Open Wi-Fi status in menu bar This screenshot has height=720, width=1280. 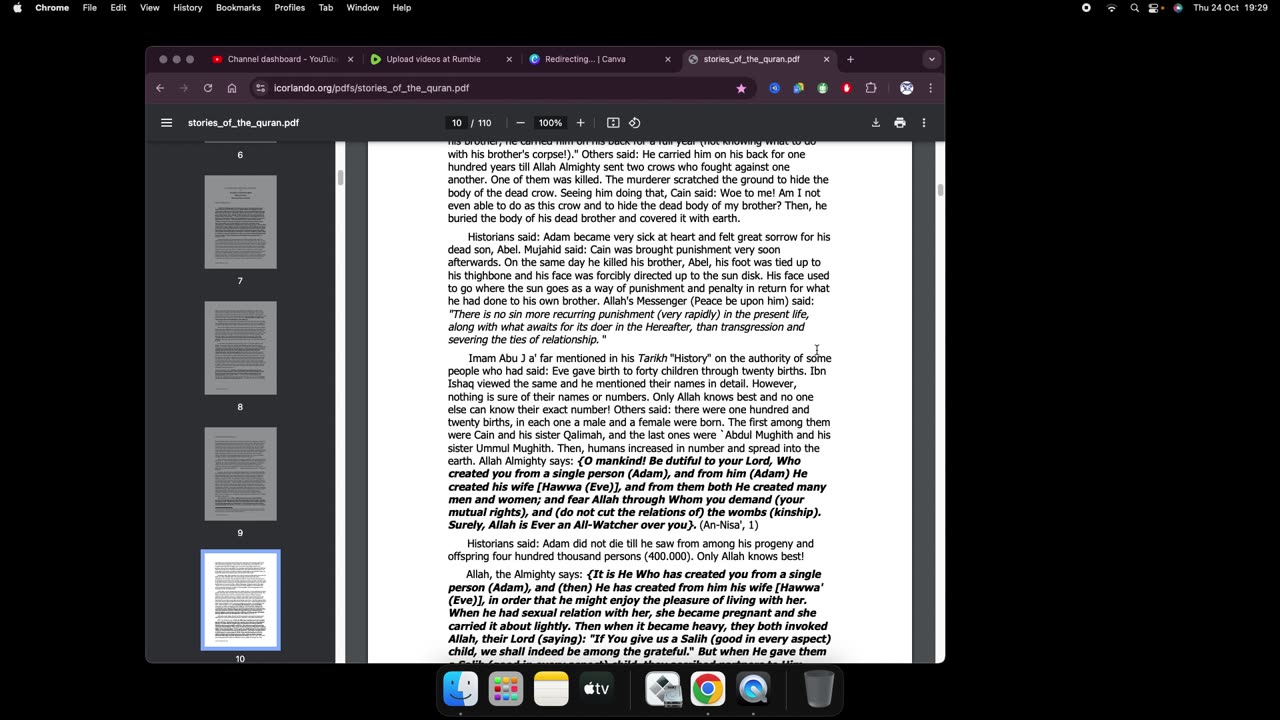(x=1111, y=8)
